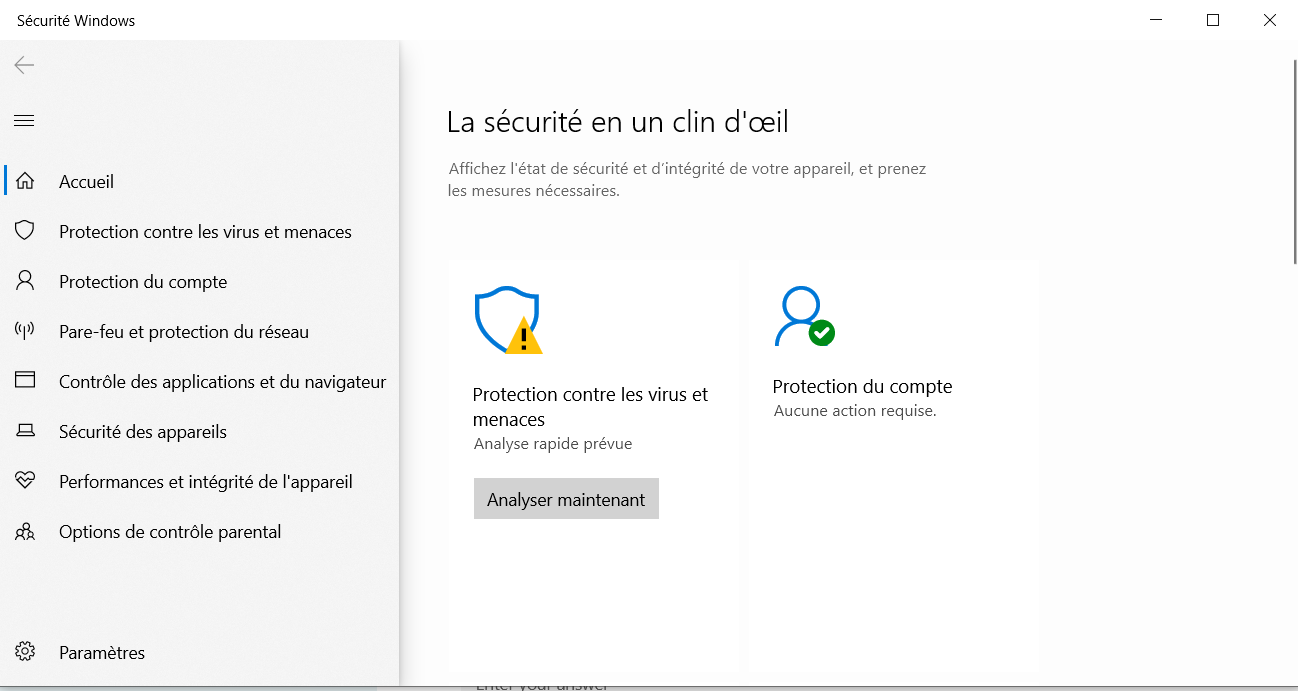
Task: Click the Analyser maintenant button
Action: (x=566, y=499)
